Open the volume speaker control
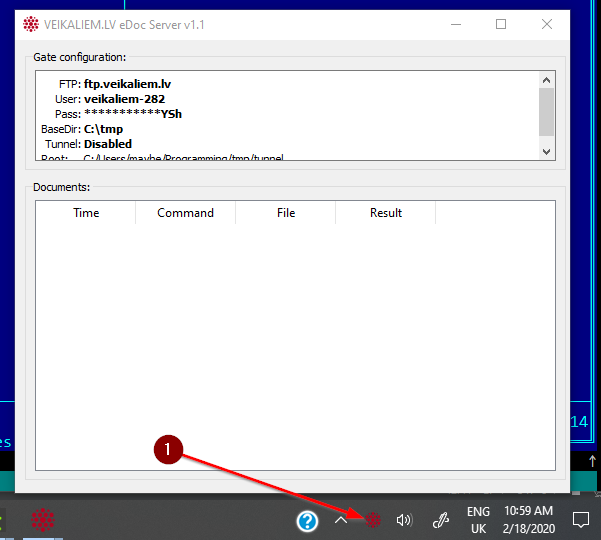 click(x=404, y=520)
